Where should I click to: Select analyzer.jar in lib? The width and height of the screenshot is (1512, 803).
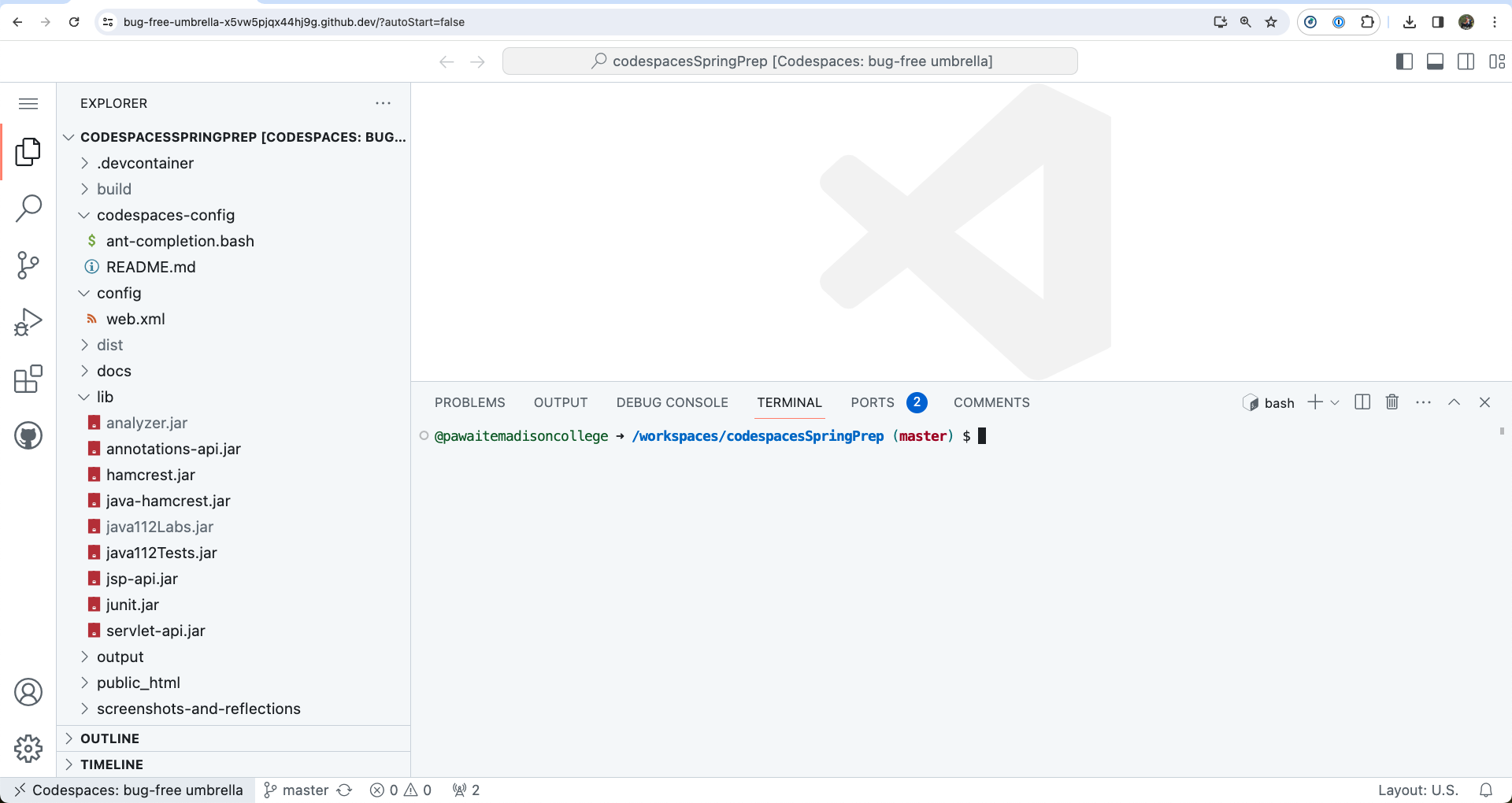point(234,423)
